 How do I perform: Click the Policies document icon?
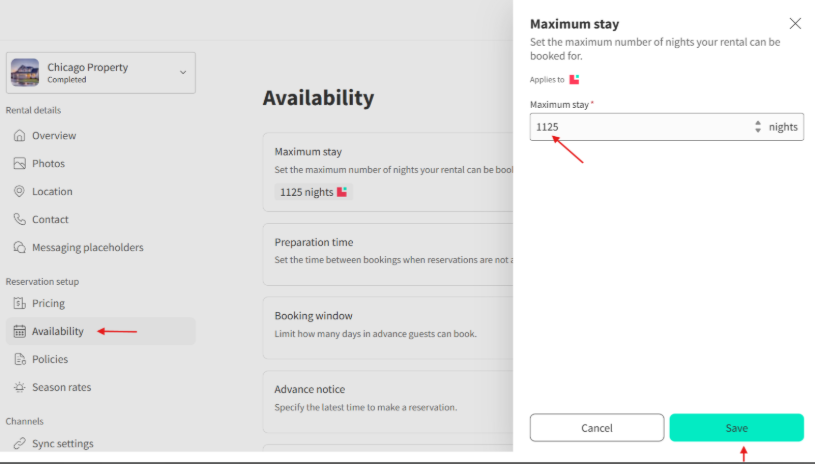[x=19, y=360]
